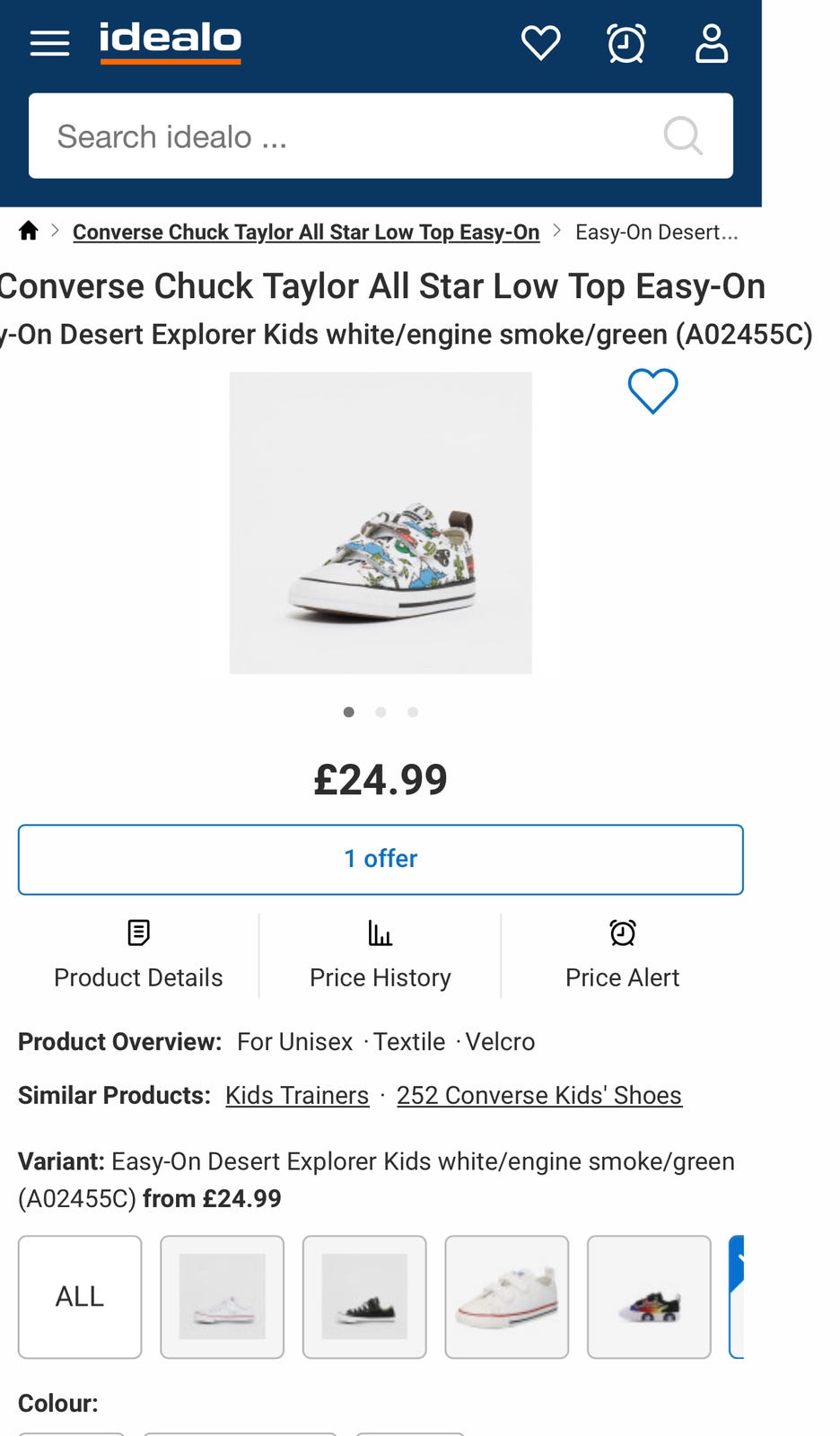Open 252 Converse Kids' Shoes link
Screen dimensions: 840x1436
point(539,1096)
